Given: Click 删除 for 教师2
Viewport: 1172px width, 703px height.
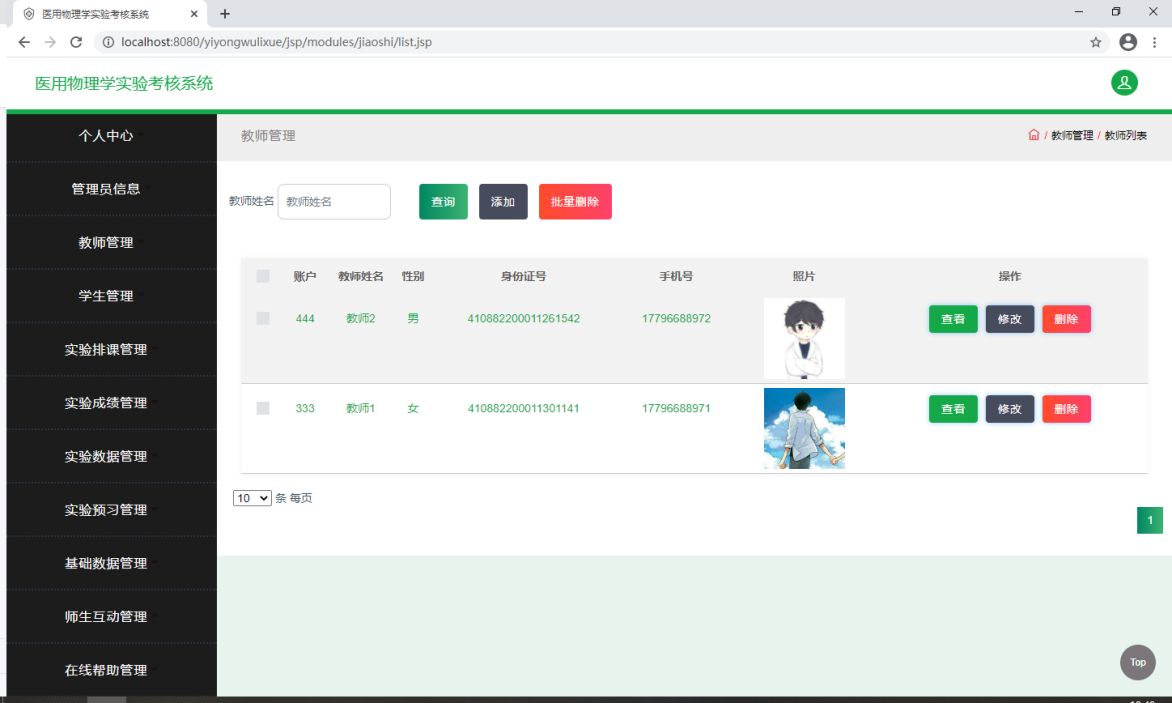Looking at the screenshot, I should 1067,319.
